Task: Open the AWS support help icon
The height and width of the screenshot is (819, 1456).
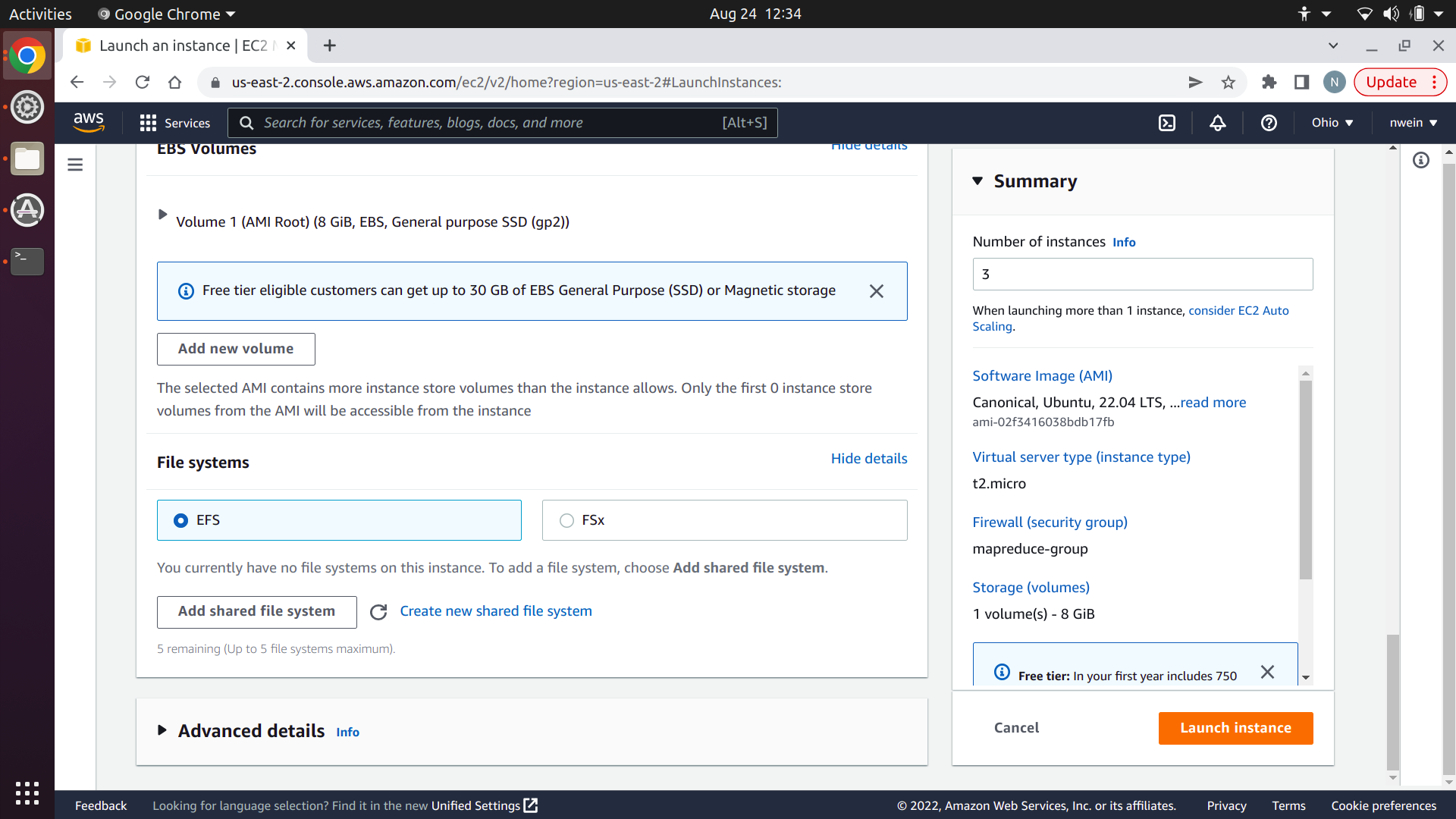Action: [x=1269, y=123]
